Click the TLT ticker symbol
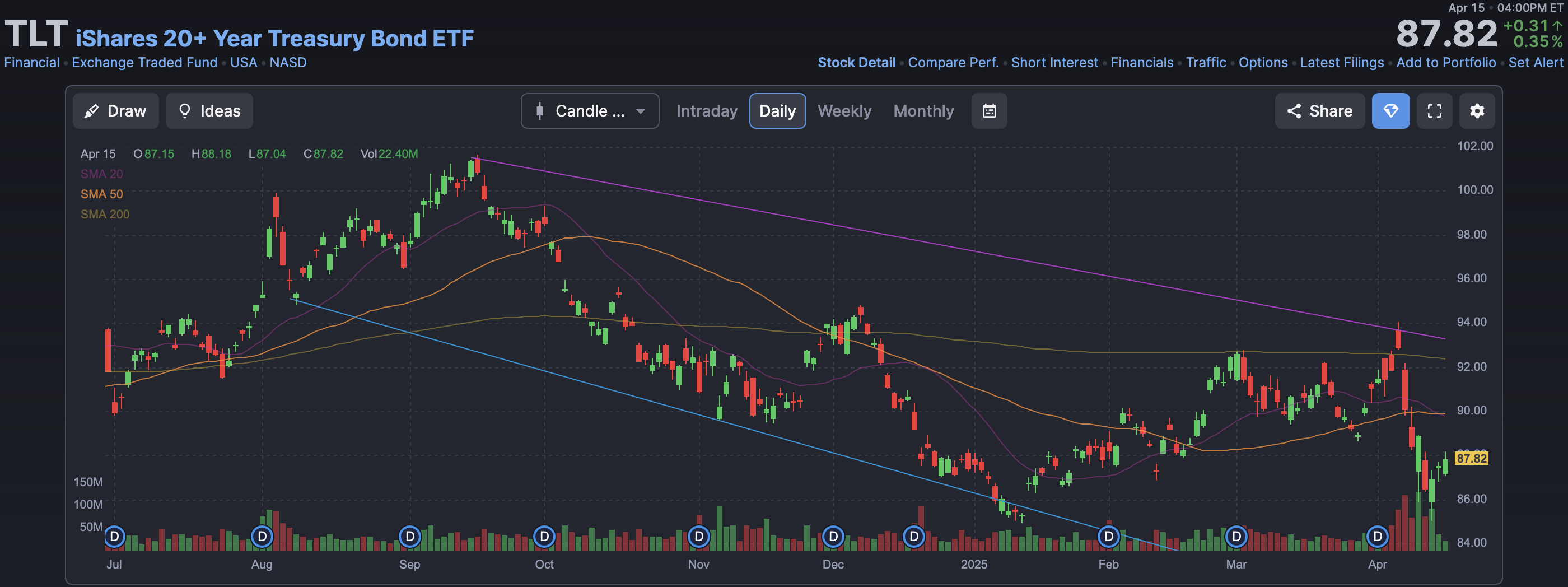Screen dimensions: 1568x587 (36, 34)
